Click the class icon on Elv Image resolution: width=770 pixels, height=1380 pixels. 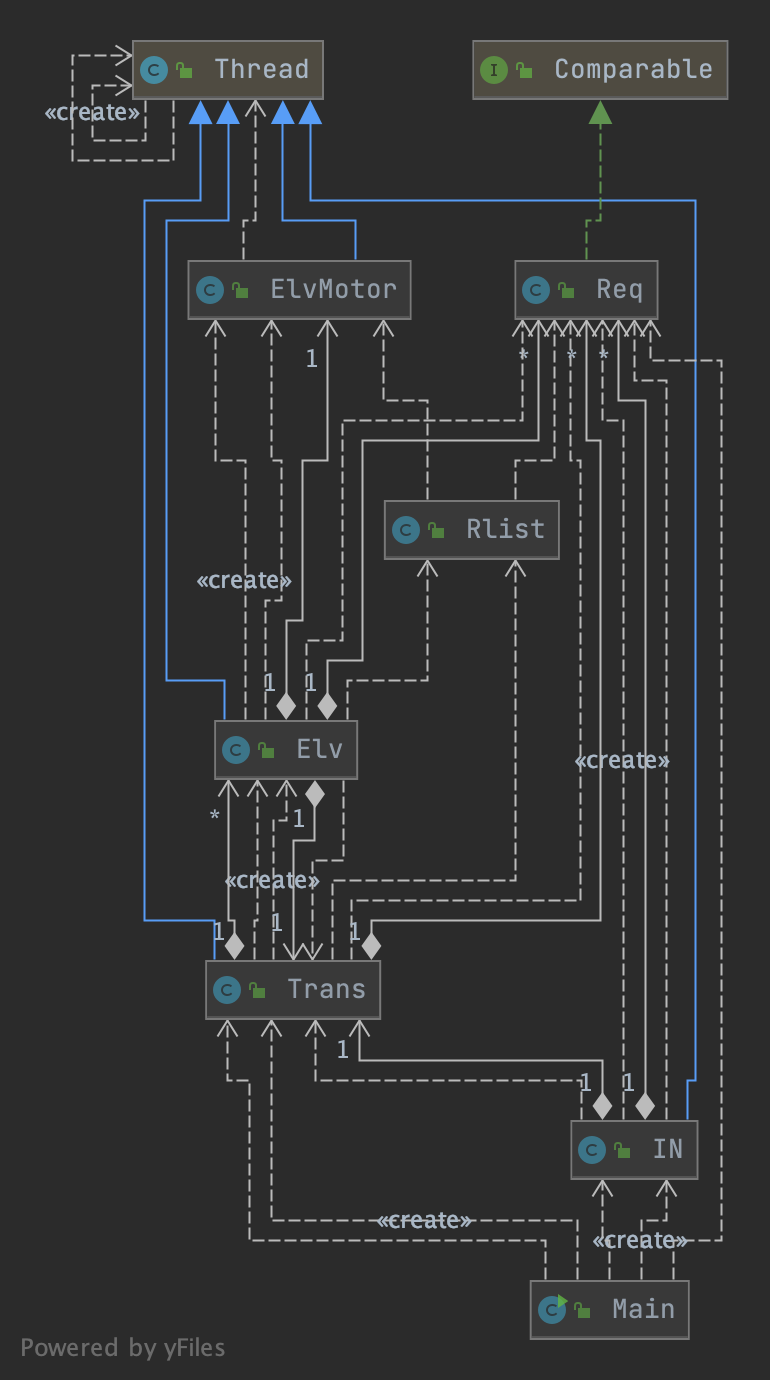pyautogui.click(x=235, y=750)
